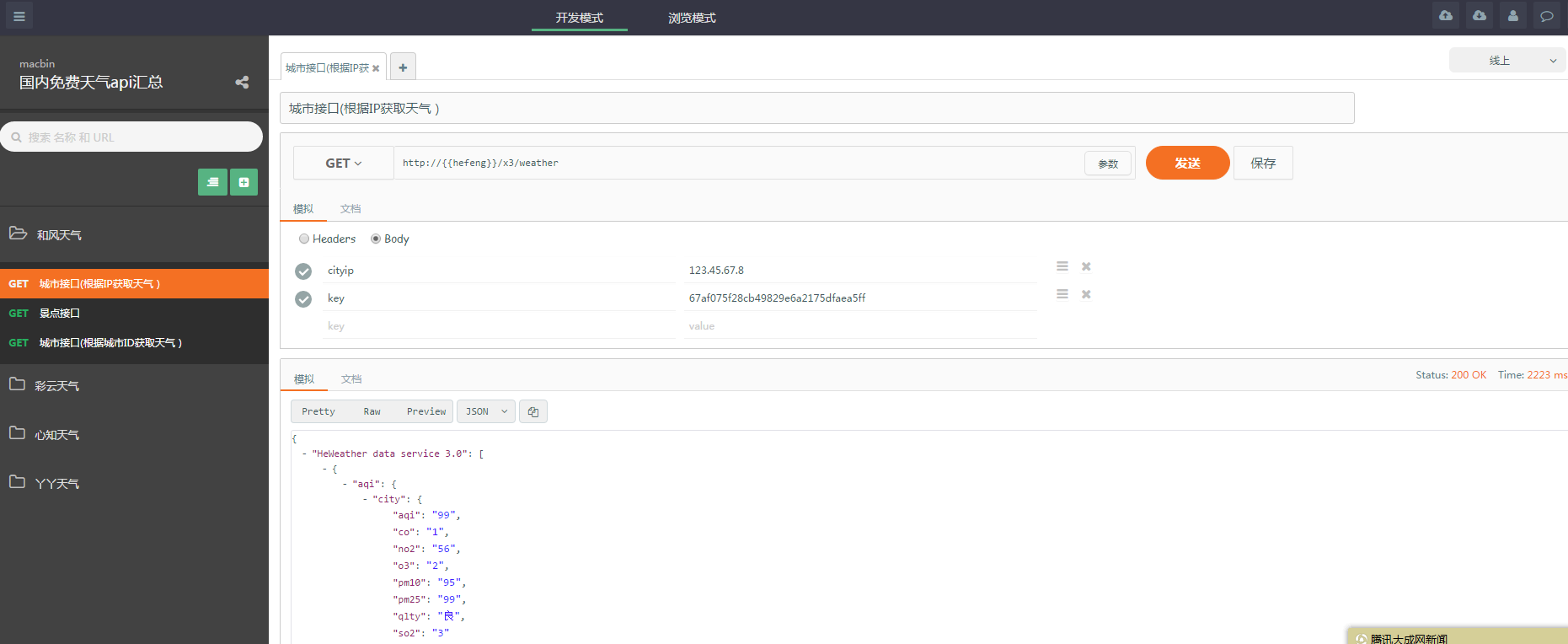The image size is (1568, 644).
Task: Open the JSON format dropdown
Action: click(486, 411)
